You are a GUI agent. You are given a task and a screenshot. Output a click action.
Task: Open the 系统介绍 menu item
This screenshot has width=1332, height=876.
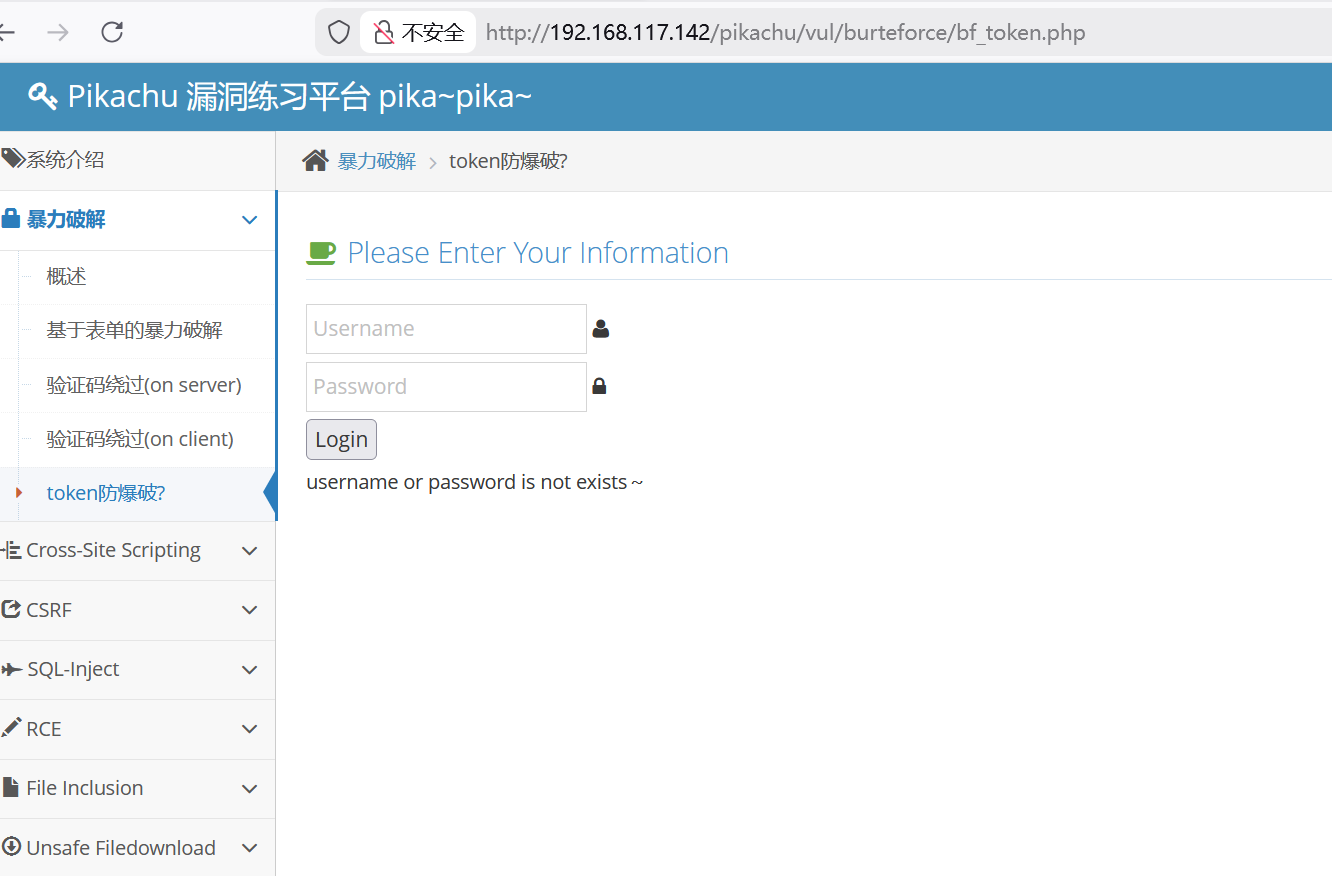point(137,160)
